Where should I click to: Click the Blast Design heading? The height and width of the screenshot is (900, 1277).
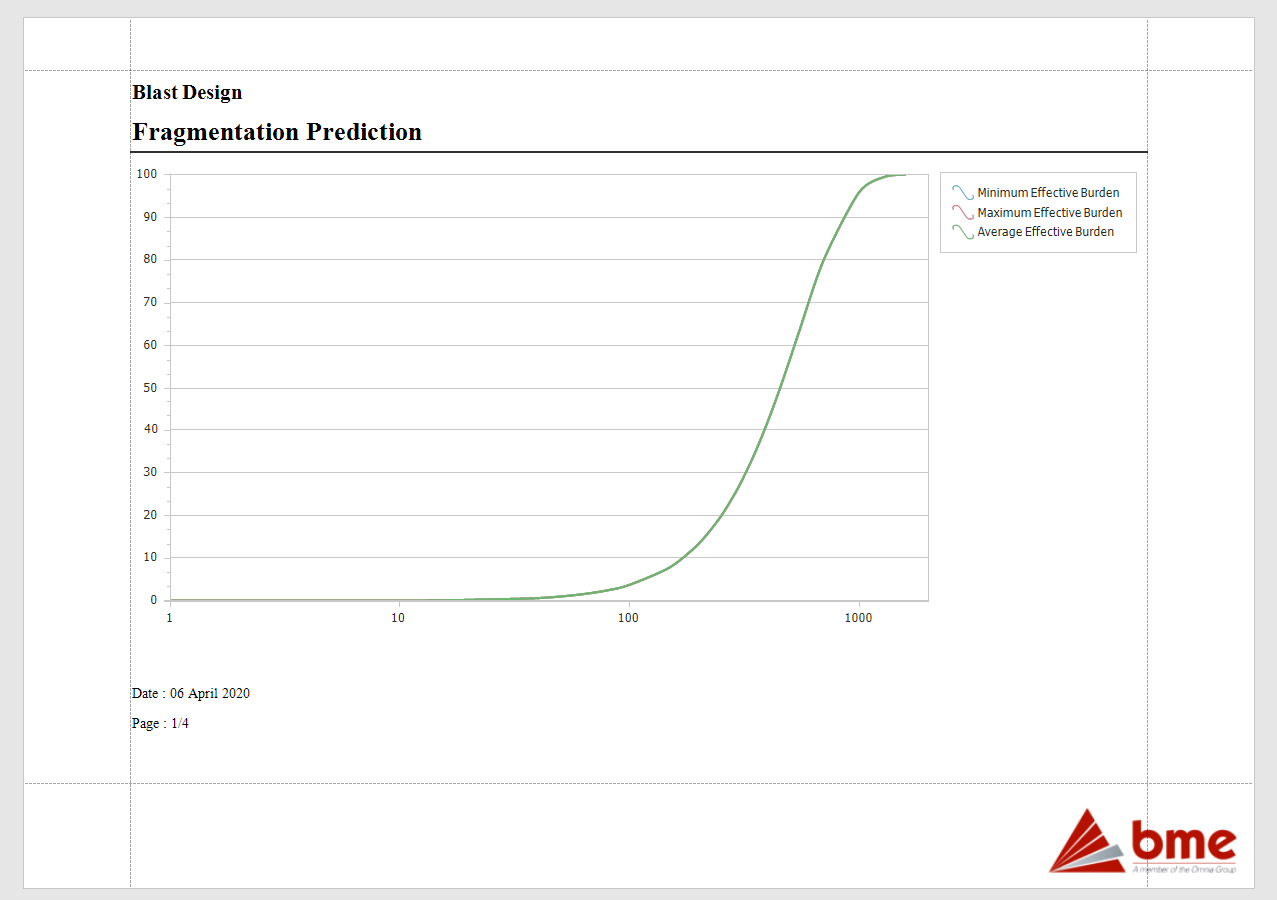coord(187,93)
